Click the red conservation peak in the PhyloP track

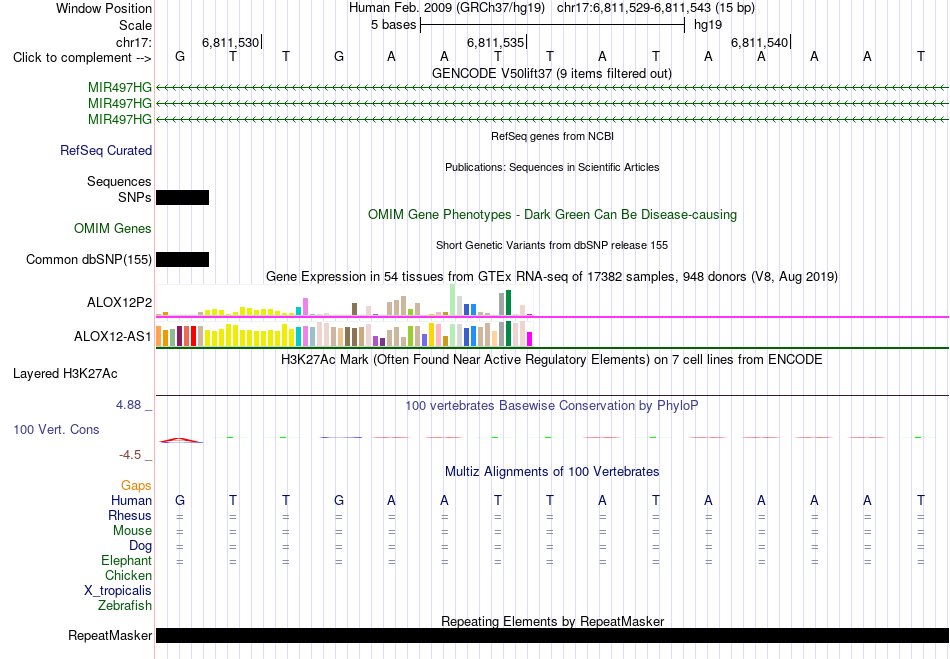tap(181, 440)
